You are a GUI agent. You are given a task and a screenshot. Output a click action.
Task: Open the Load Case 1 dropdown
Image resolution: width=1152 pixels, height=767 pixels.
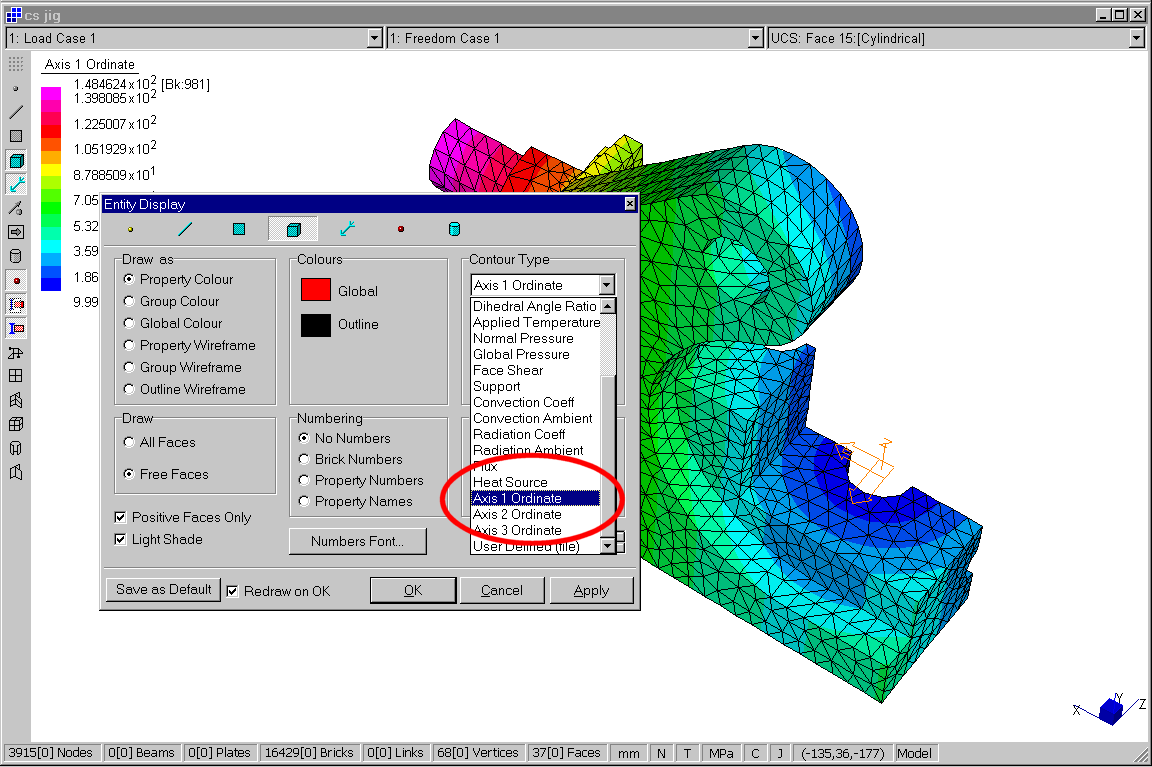click(375, 38)
